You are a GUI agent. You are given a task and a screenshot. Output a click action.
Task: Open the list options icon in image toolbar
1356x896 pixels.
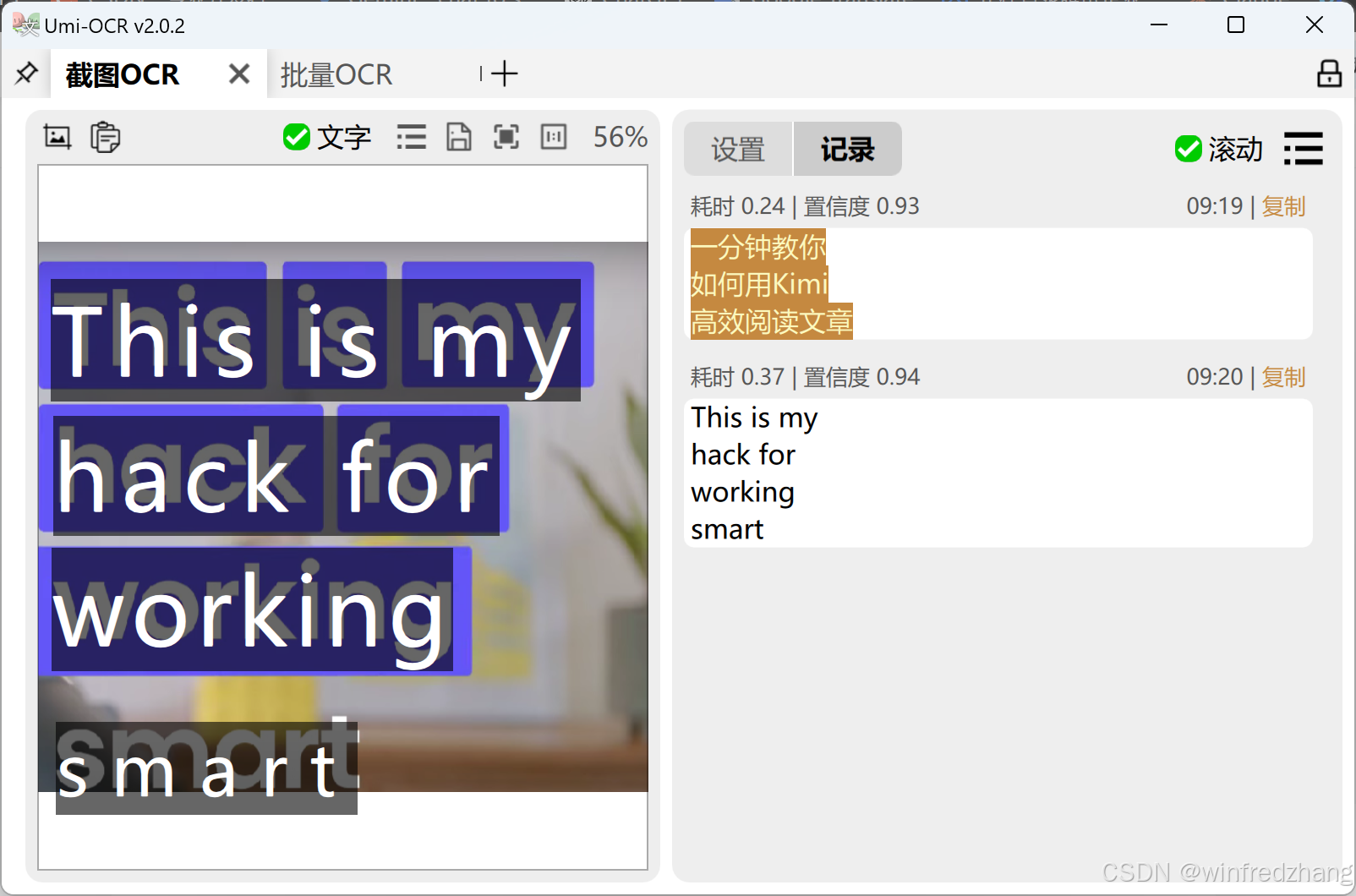(412, 137)
